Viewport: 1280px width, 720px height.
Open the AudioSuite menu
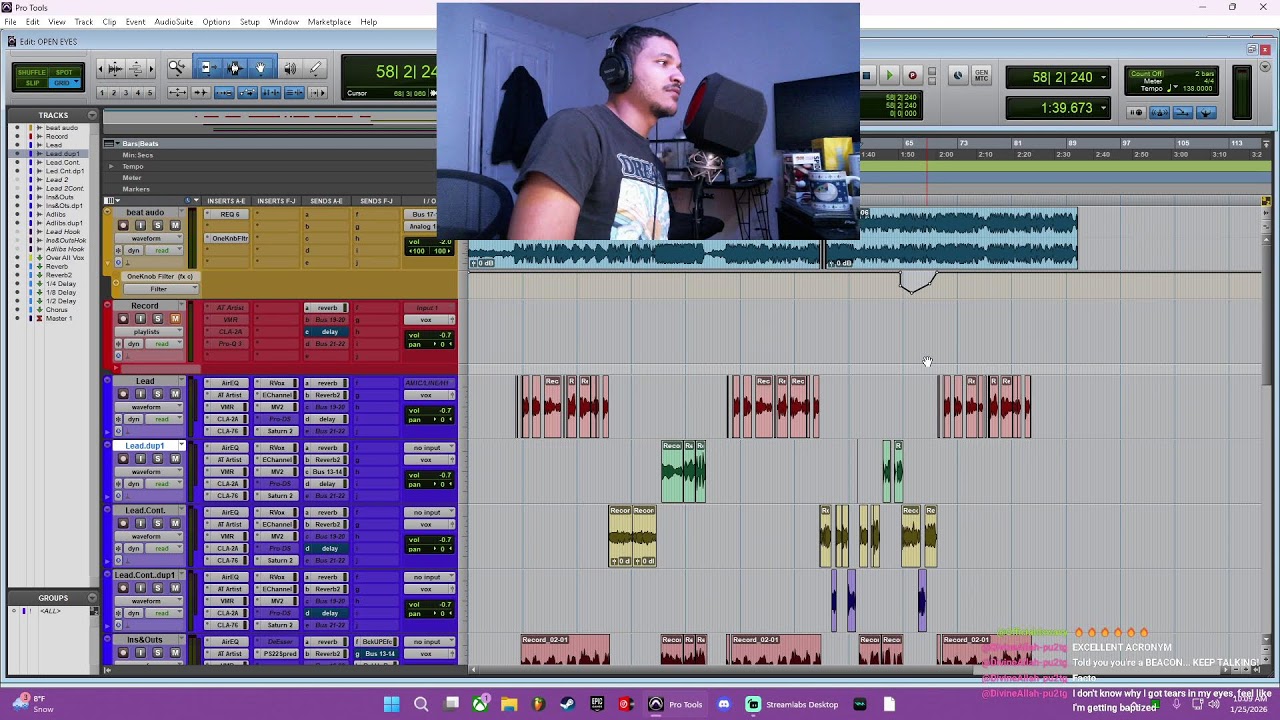click(174, 22)
